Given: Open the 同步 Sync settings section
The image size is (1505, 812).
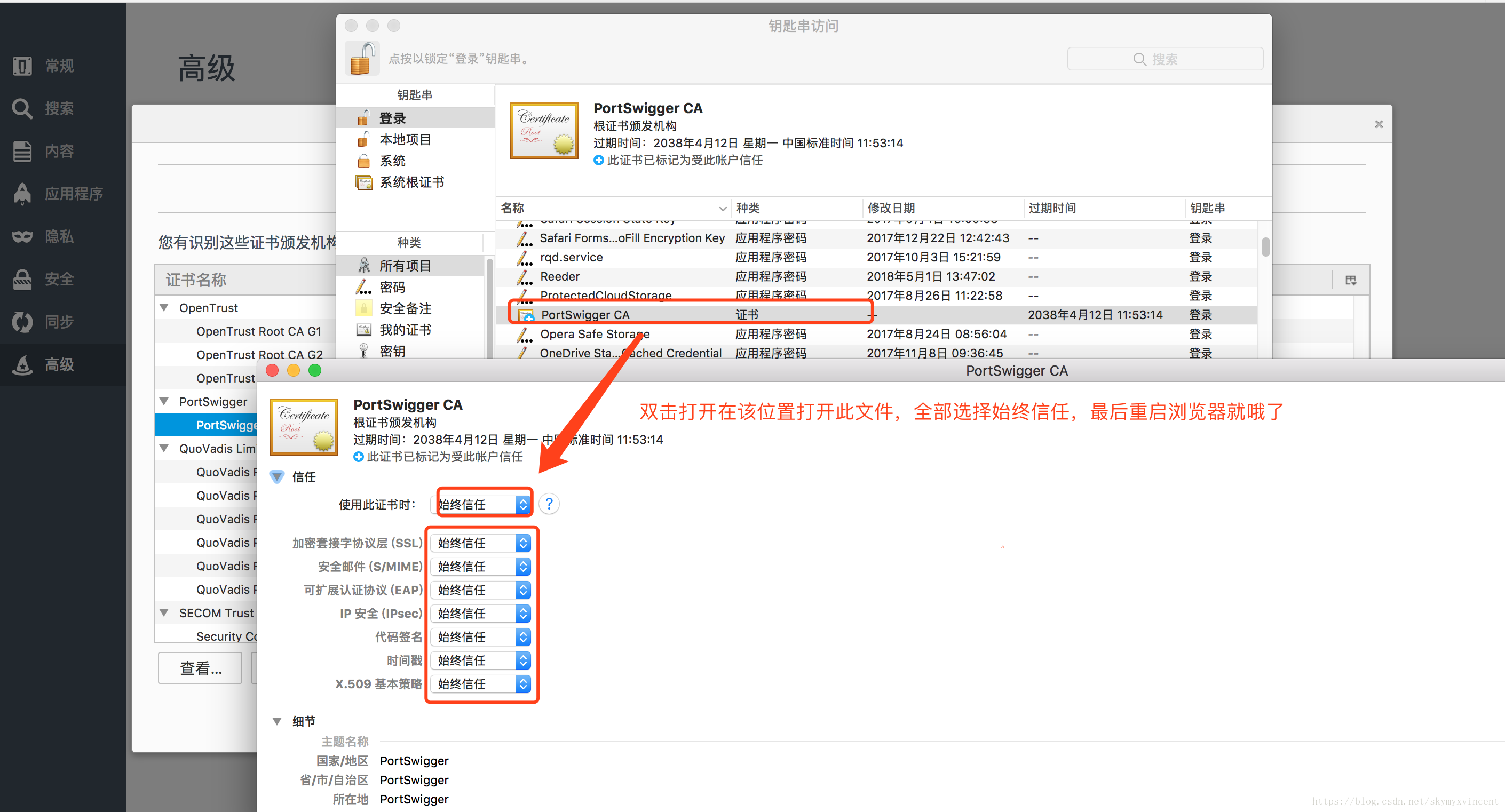Looking at the screenshot, I should (x=62, y=321).
